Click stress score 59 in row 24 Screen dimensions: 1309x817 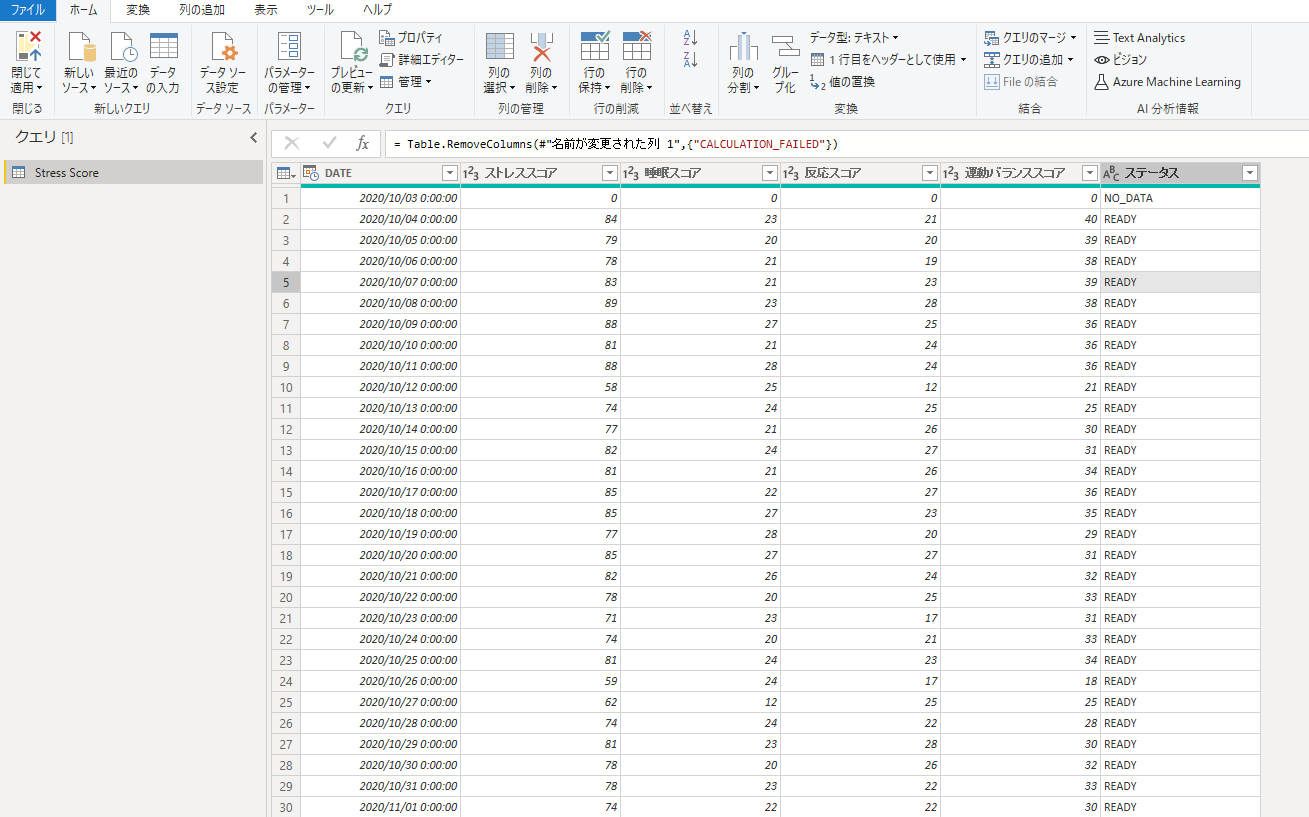541,681
